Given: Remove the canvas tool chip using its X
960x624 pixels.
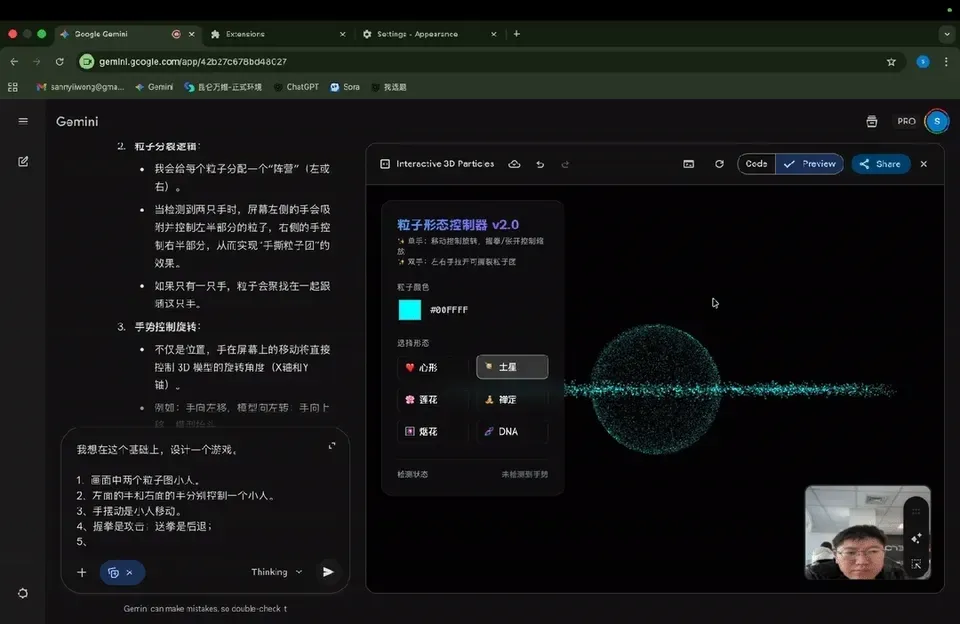Looking at the screenshot, I should (x=129, y=573).
